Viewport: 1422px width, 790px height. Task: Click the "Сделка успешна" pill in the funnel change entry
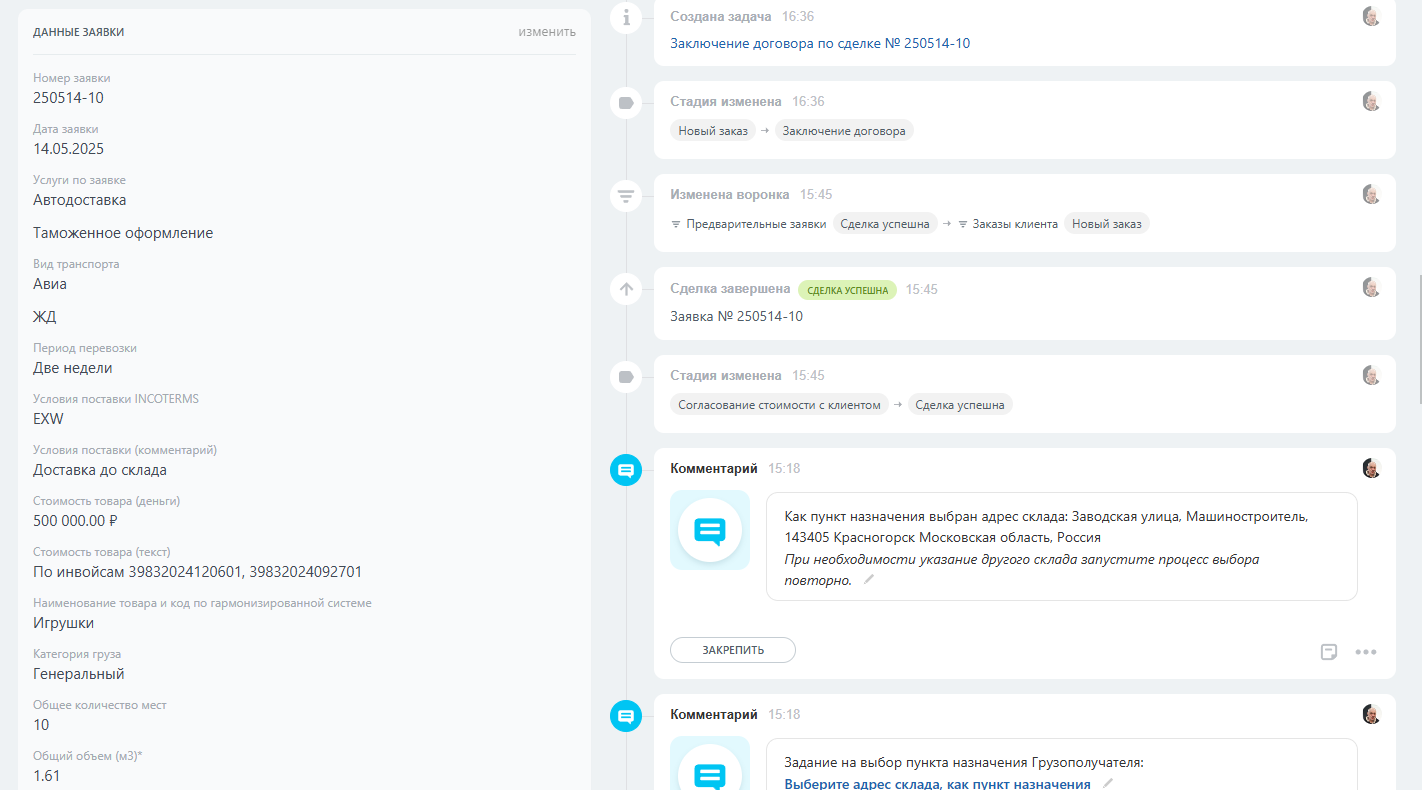tap(885, 224)
